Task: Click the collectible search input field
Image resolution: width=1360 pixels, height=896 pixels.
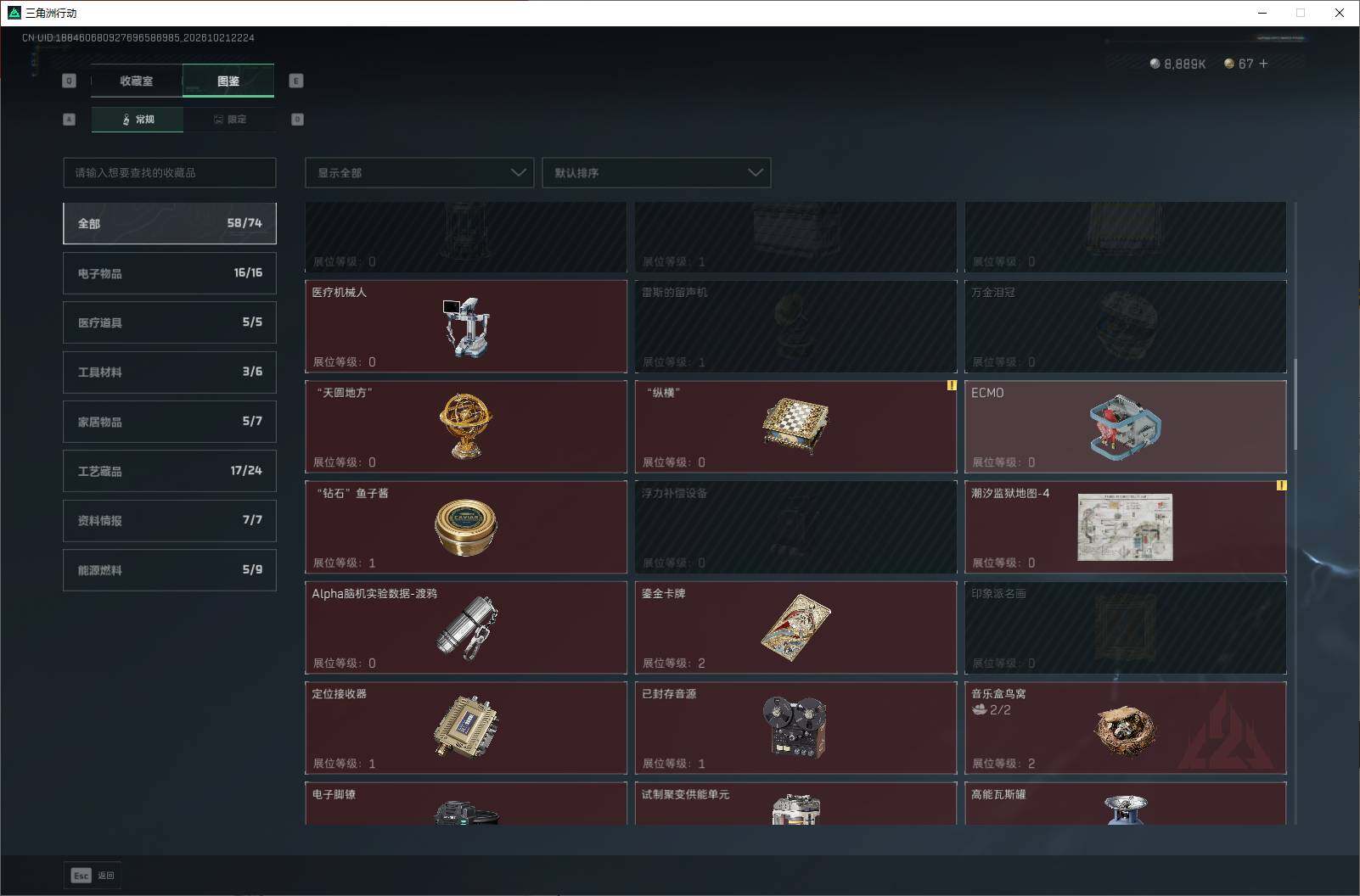Action: click(170, 172)
